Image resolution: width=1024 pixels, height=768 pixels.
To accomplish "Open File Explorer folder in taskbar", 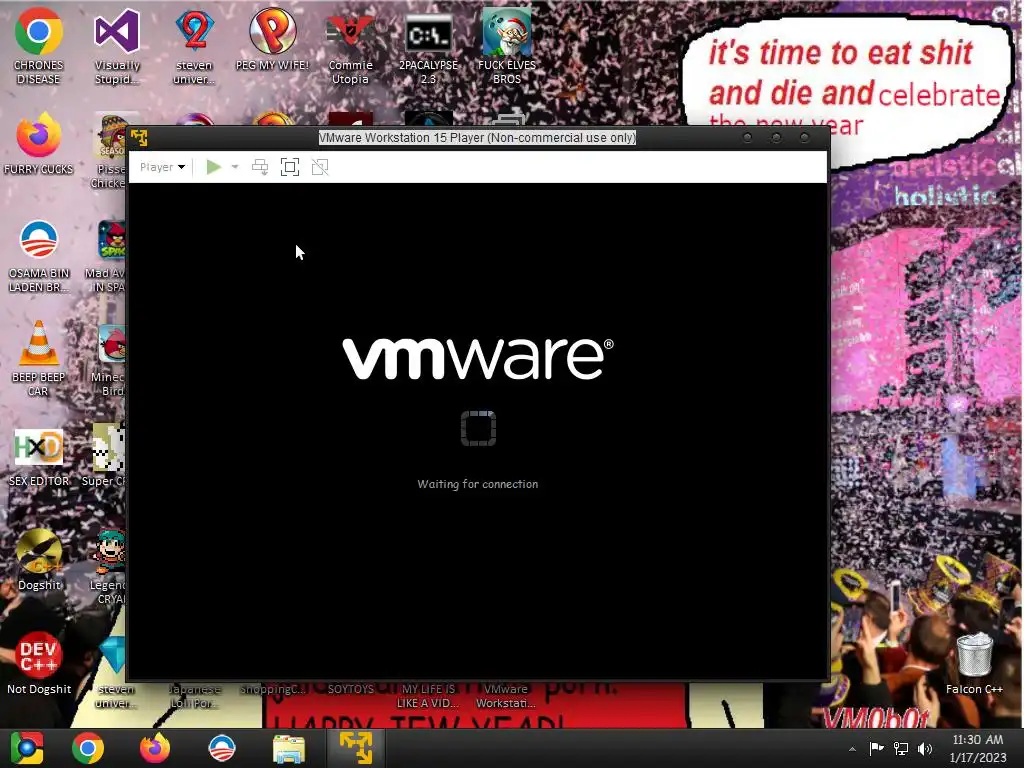I will pos(289,748).
